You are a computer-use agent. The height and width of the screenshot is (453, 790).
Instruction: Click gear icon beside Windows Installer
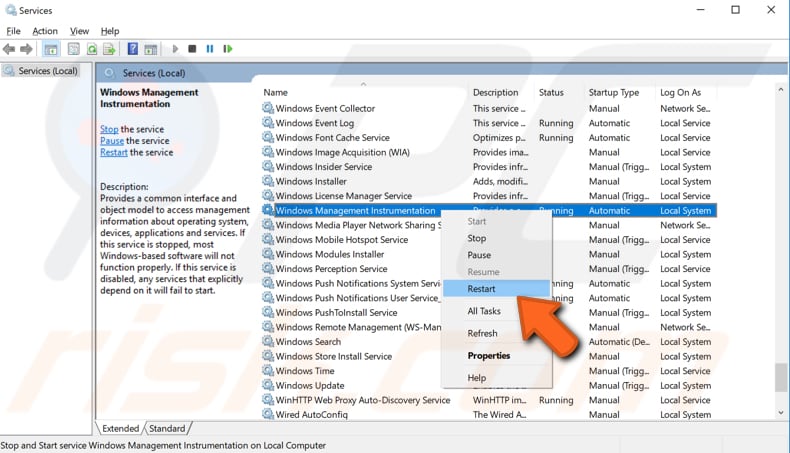pyautogui.click(x=268, y=181)
